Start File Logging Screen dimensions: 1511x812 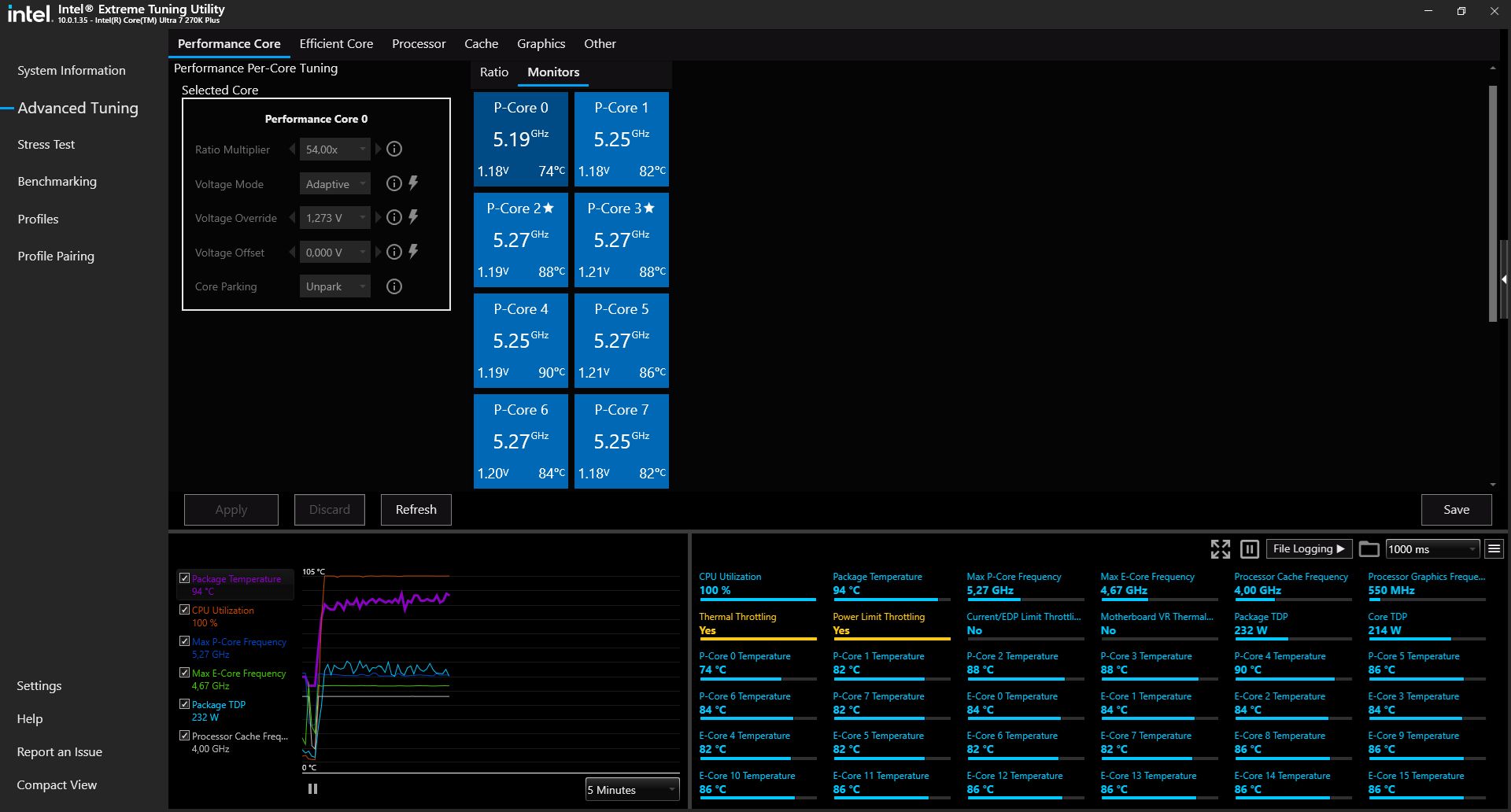click(1308, 549)
